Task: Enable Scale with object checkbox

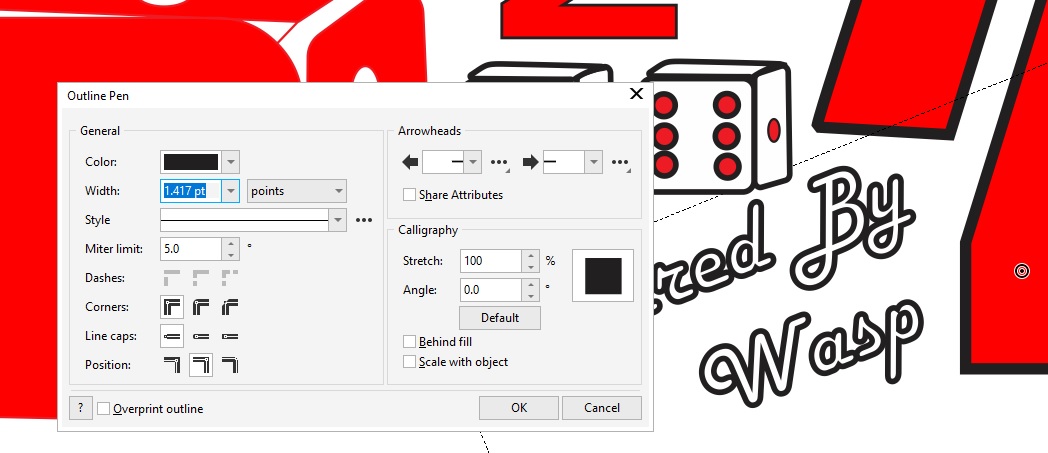Action: (x=409, y=361)
